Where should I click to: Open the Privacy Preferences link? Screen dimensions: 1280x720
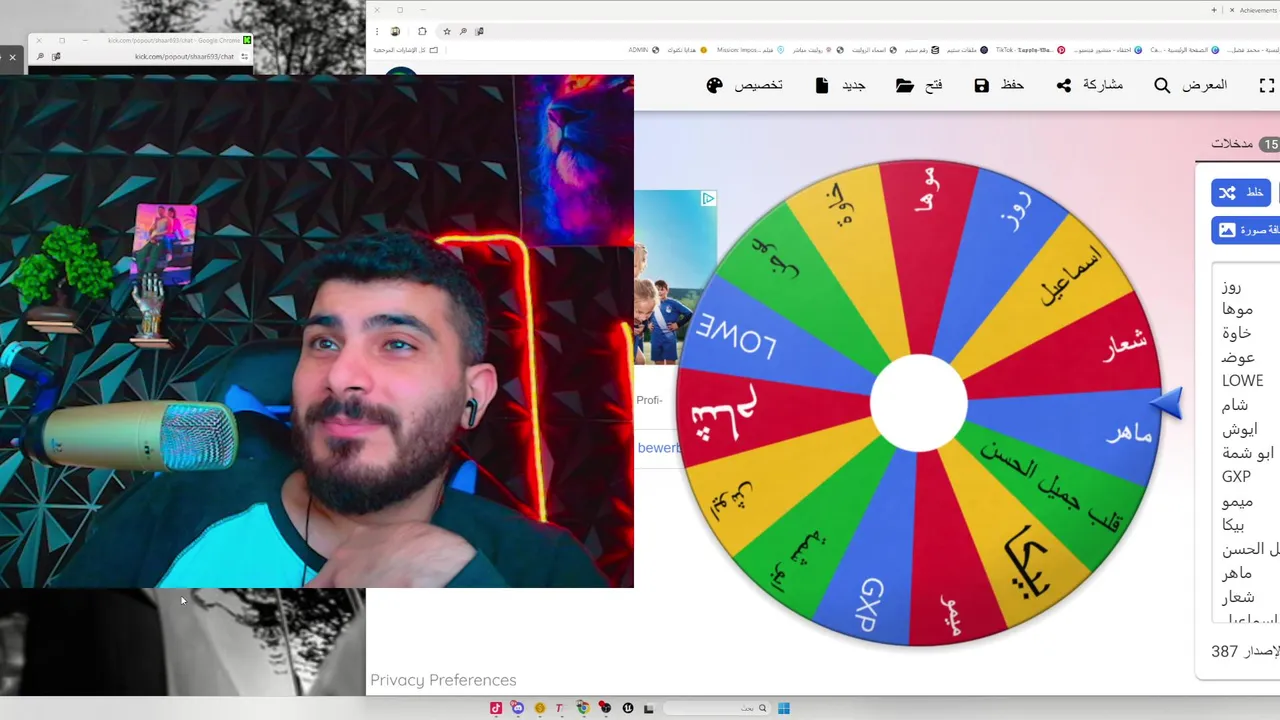point(443,680)
